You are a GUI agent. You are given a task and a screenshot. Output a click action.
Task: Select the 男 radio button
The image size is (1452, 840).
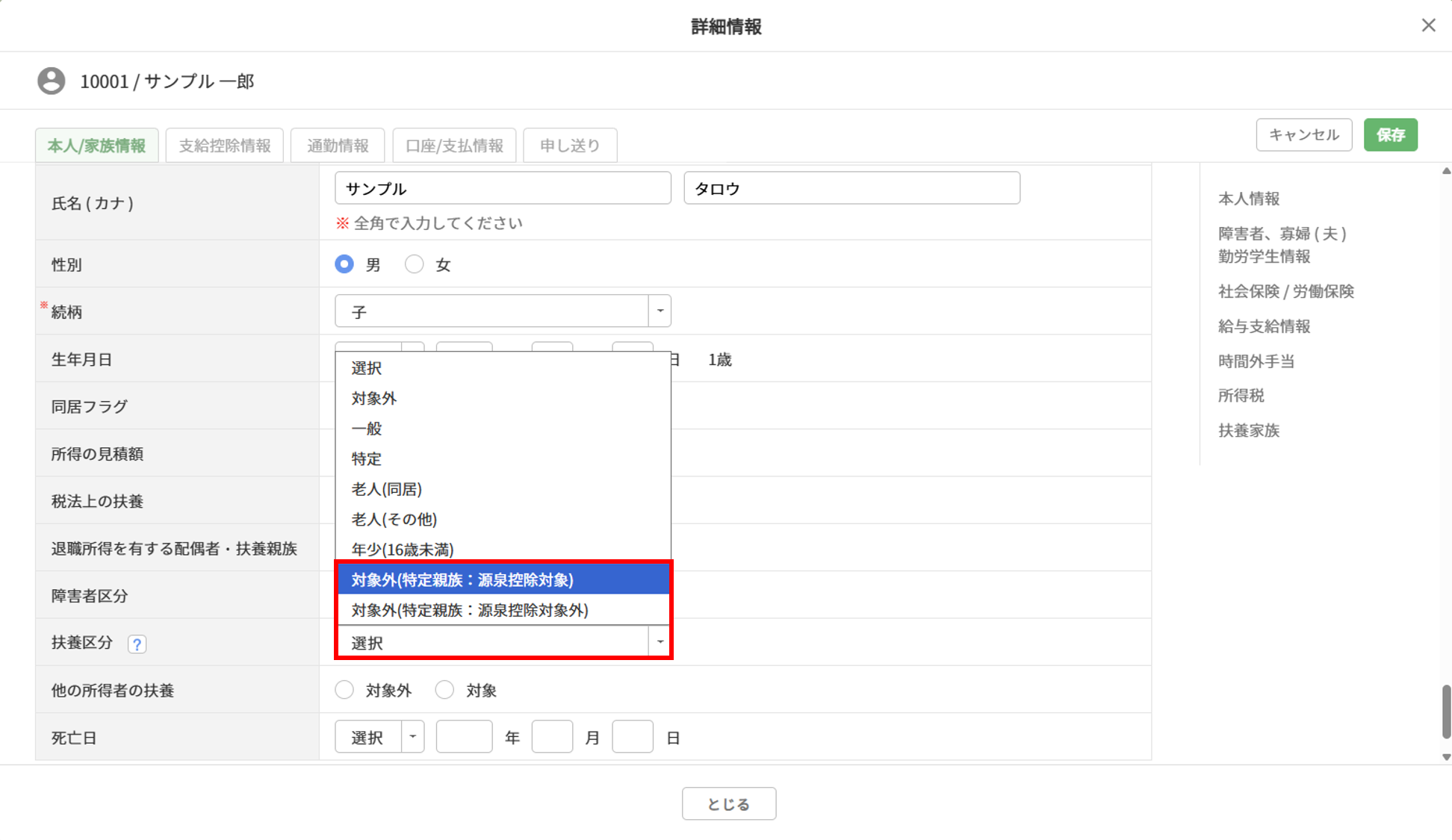click(x=344, y=264)
